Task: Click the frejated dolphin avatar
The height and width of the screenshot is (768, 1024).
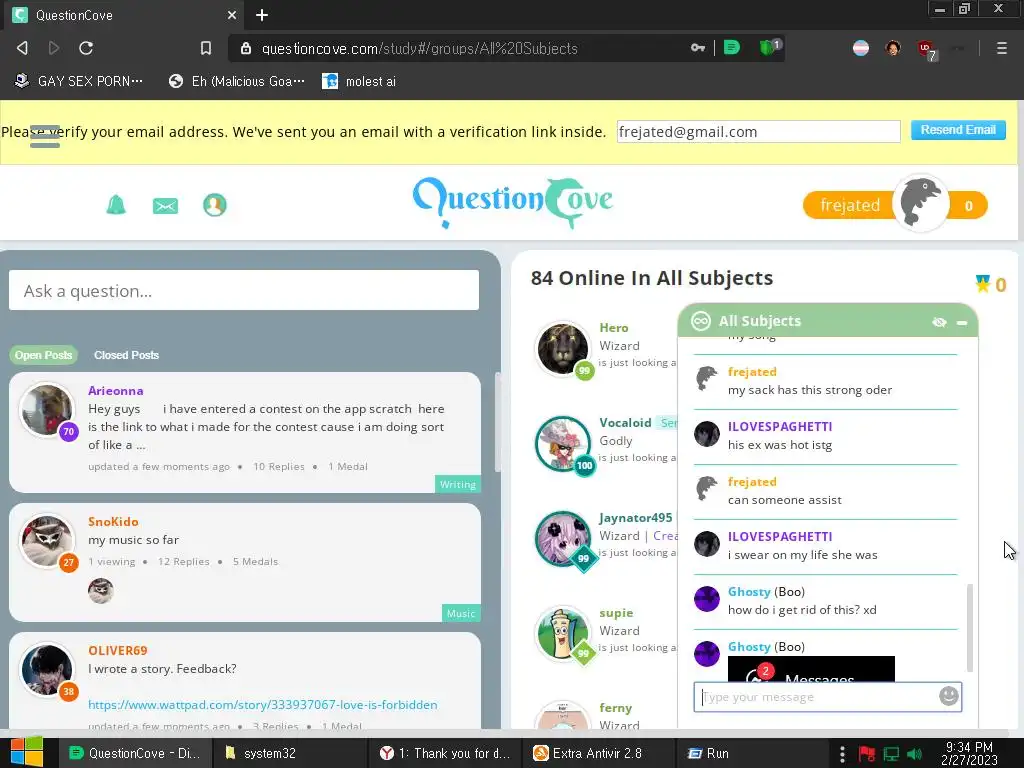Action: tap(920, 202)
